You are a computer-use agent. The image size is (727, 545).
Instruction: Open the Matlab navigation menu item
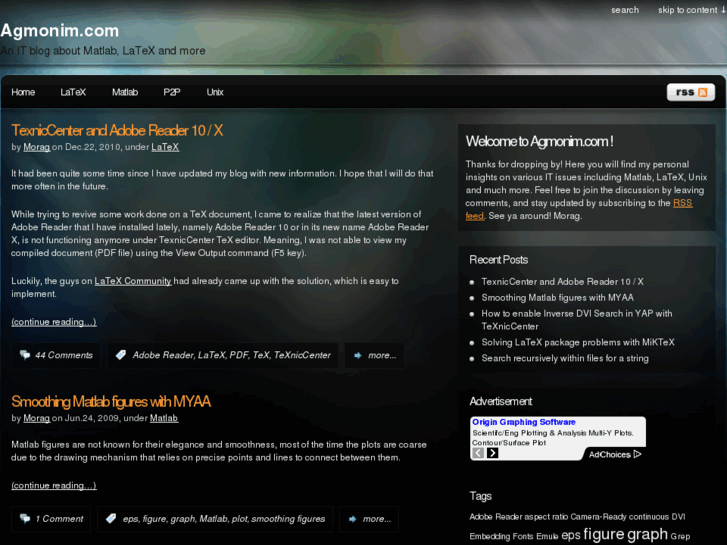125,92
